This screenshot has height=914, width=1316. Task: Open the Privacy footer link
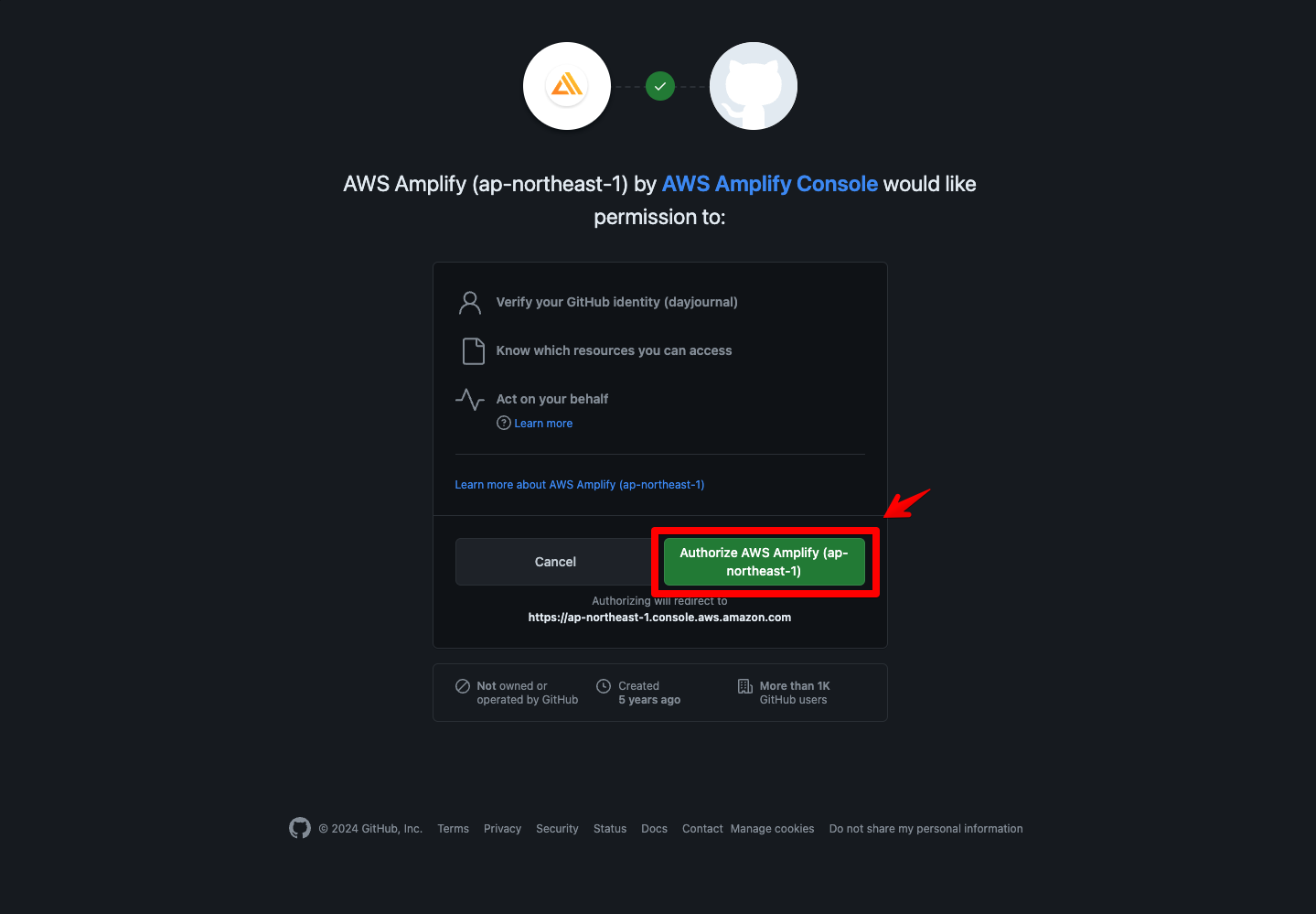tap(502, 829)
